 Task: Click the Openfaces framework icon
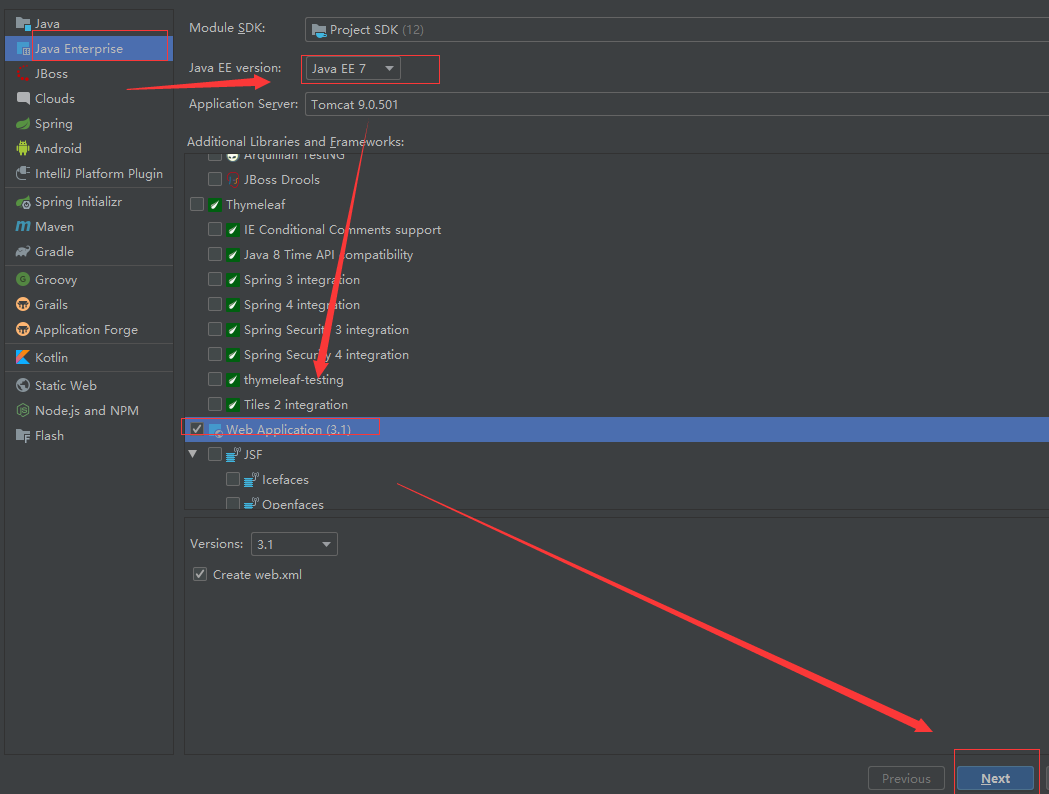(x=251, y=503)
